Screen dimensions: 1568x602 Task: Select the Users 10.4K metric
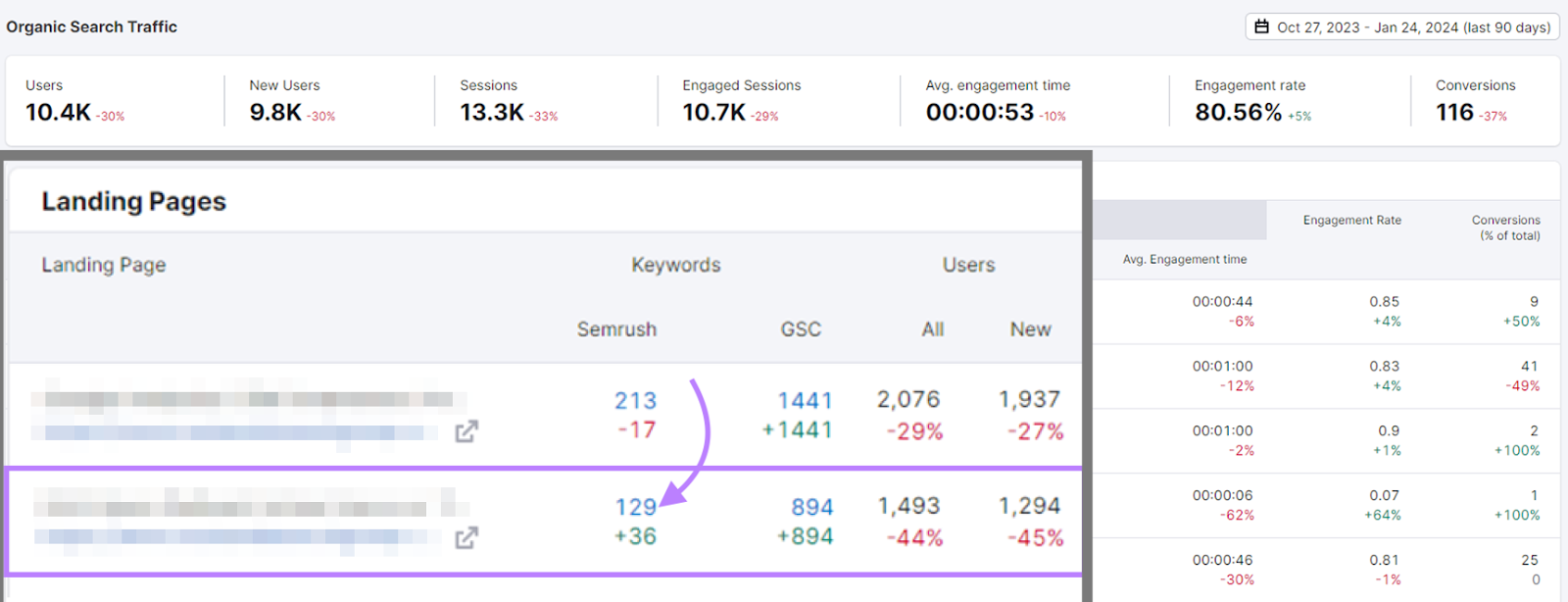coord(59,113)
